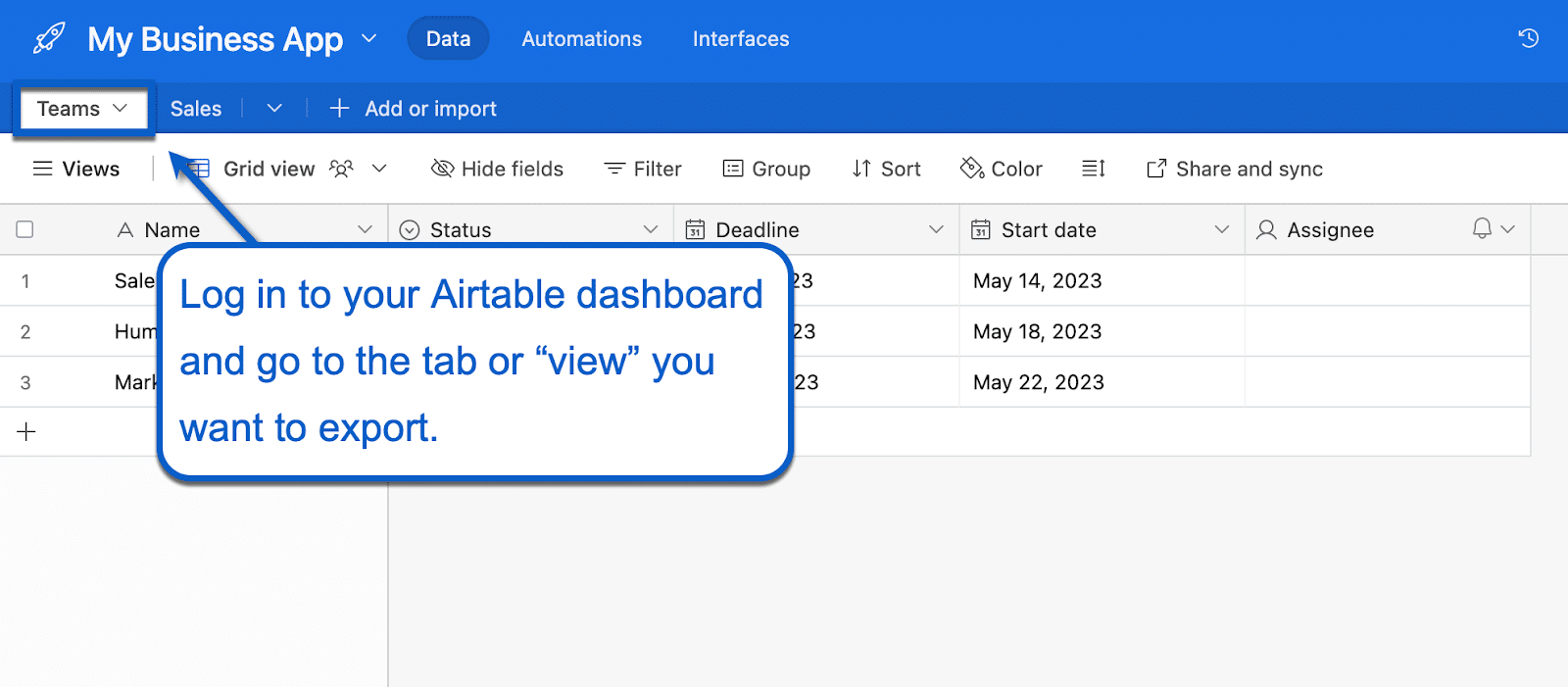Viewport: 1568px width, 687px height.
Task: Toggle the select all rows checkbox
Action: (25, 229)
